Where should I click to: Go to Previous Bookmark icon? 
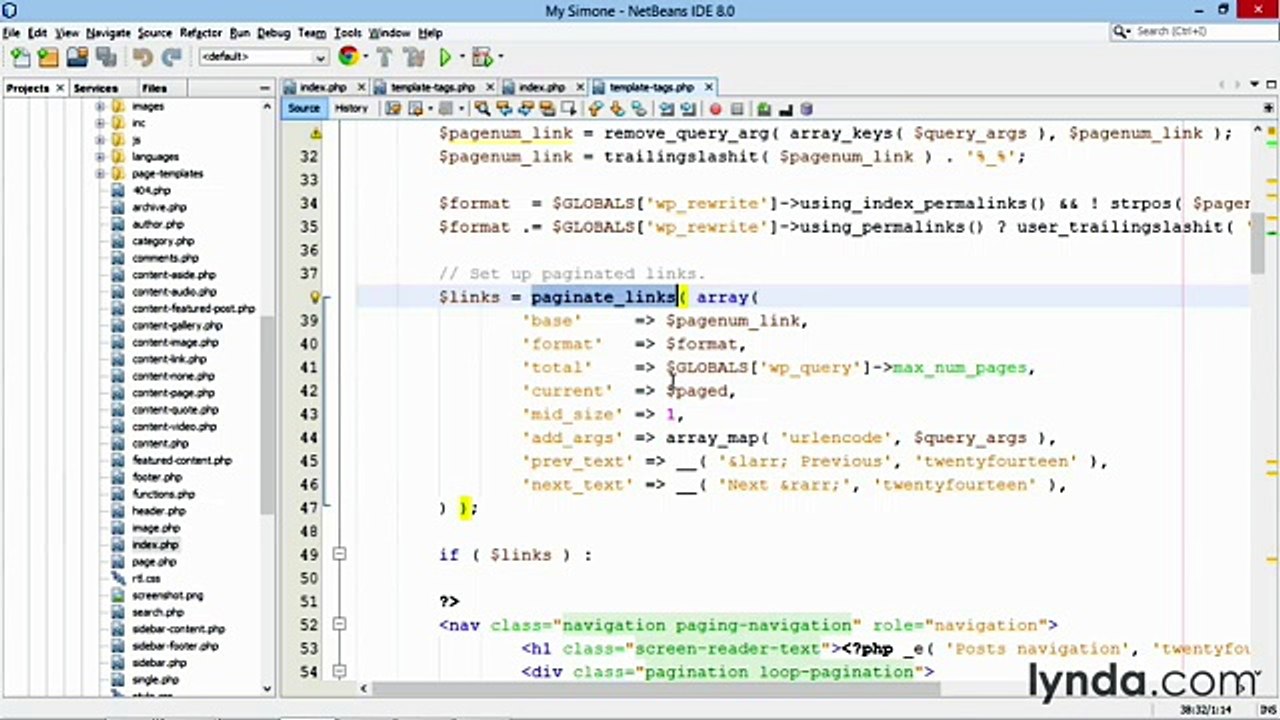tap(594, 108)
